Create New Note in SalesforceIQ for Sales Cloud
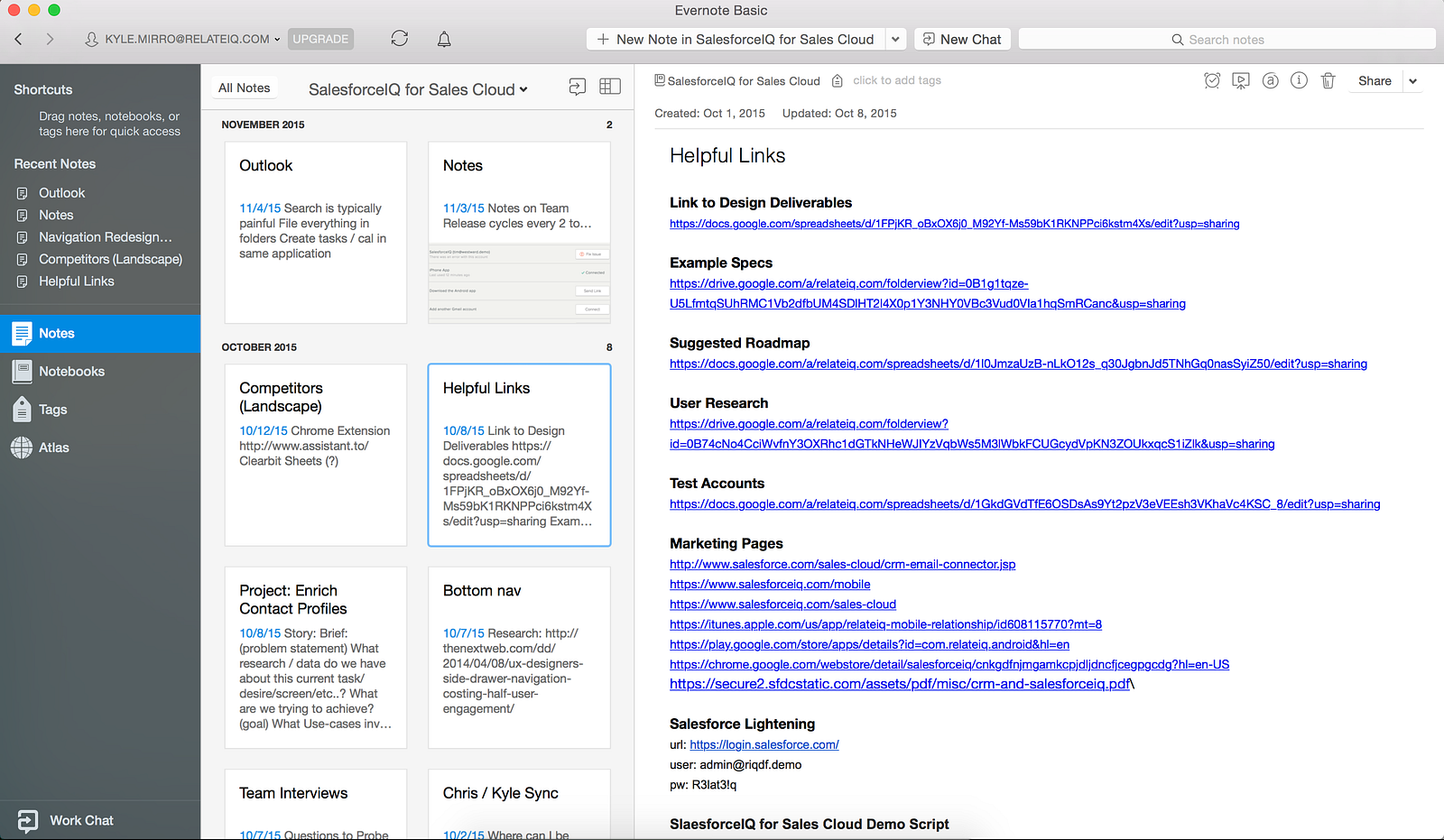 pos(736,40)
